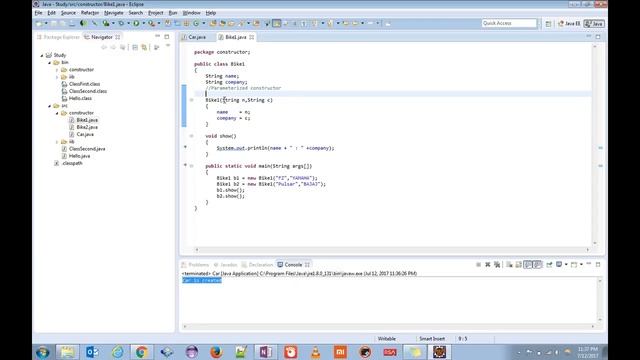This screenshot has width=640, height=360.
Task: Open Windows Start button
Action: (x=42, y=352)
